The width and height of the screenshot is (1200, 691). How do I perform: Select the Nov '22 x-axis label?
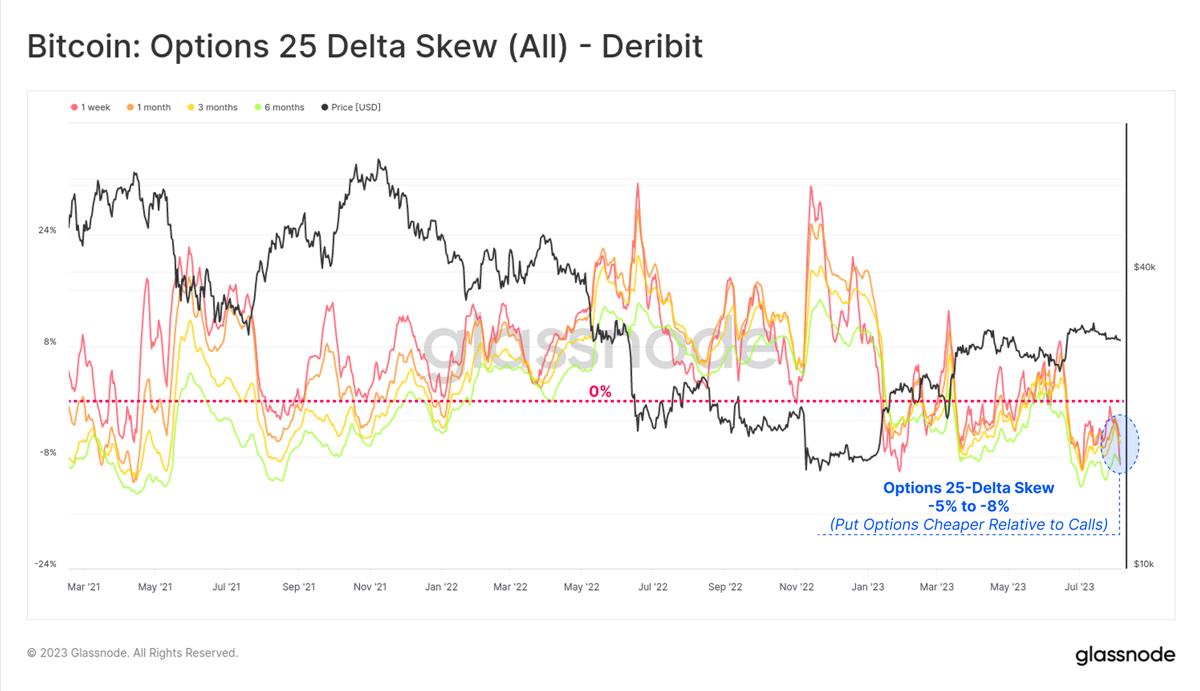(x=796, y=588)
